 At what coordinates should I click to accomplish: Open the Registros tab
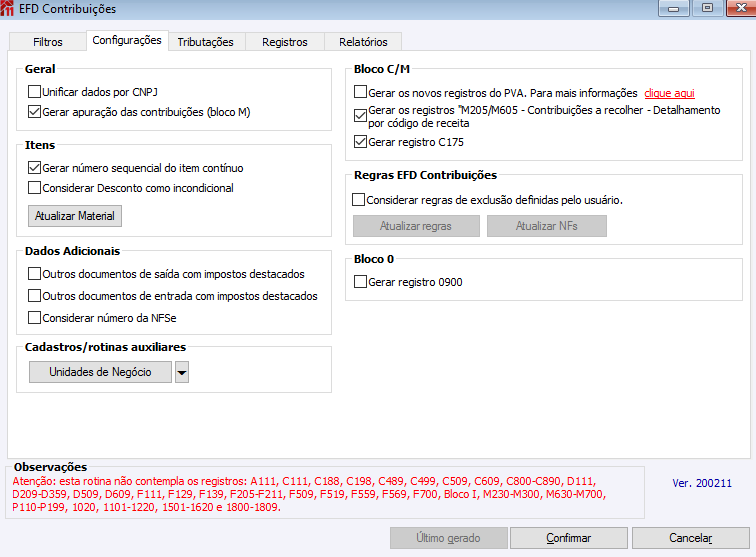[x=285, y=42]
